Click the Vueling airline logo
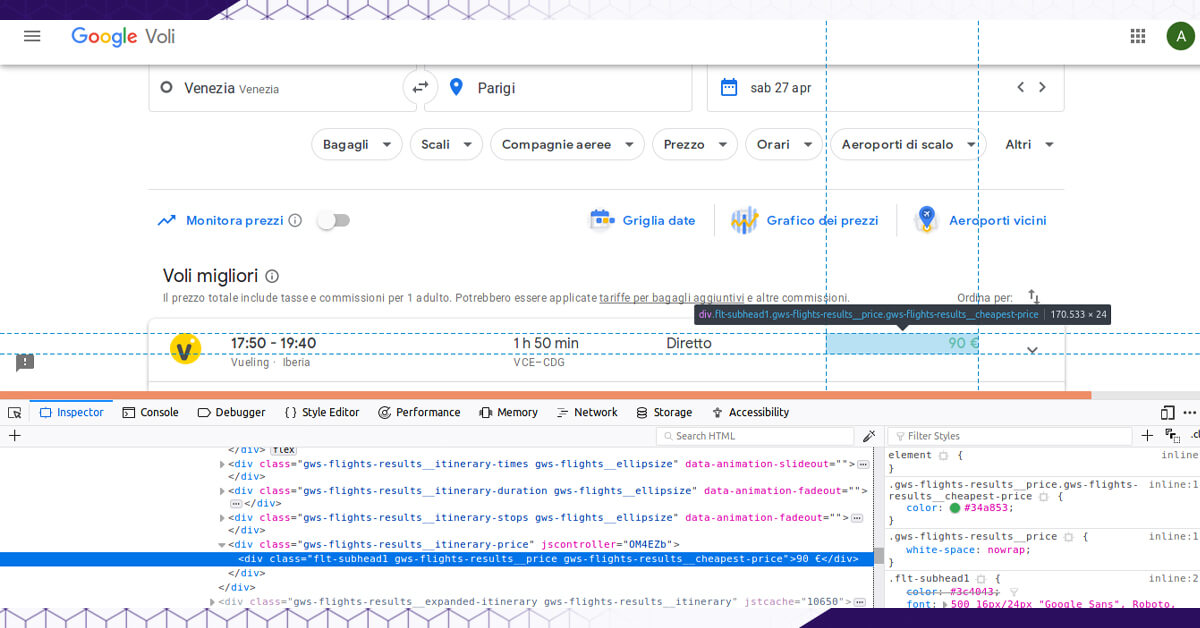Image resolution: width=1200 pixels, height=628 pixels. click(186, 349)
